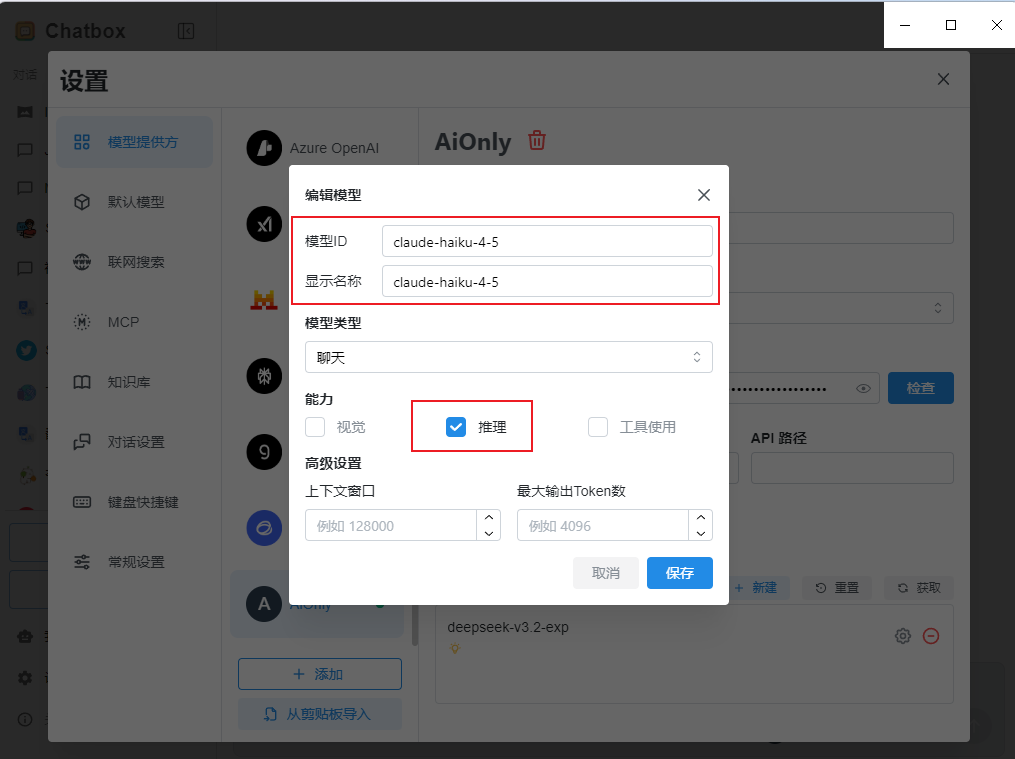
Task: Select the Mistral provider icon
Action: pos(264,300)
